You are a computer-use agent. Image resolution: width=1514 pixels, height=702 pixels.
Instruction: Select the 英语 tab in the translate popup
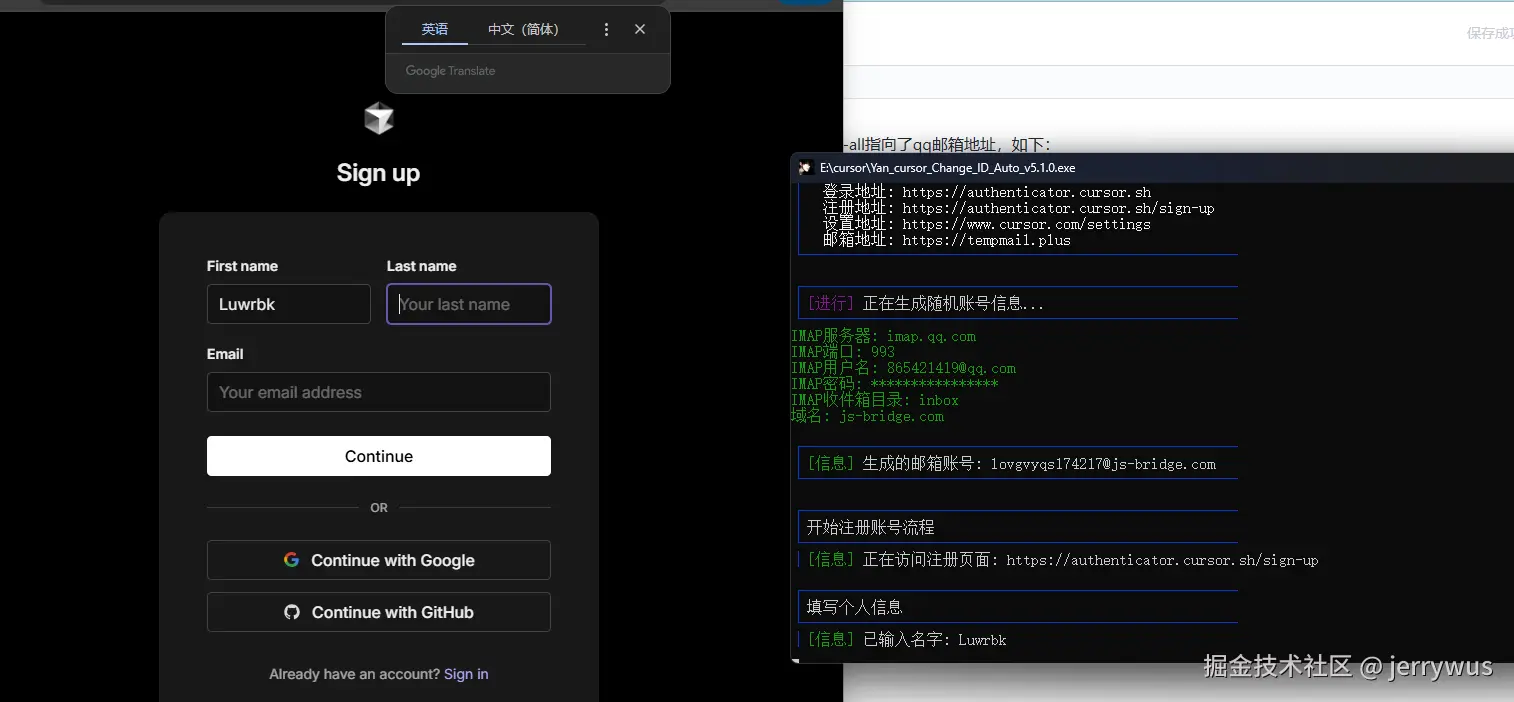tap(435, 30)
